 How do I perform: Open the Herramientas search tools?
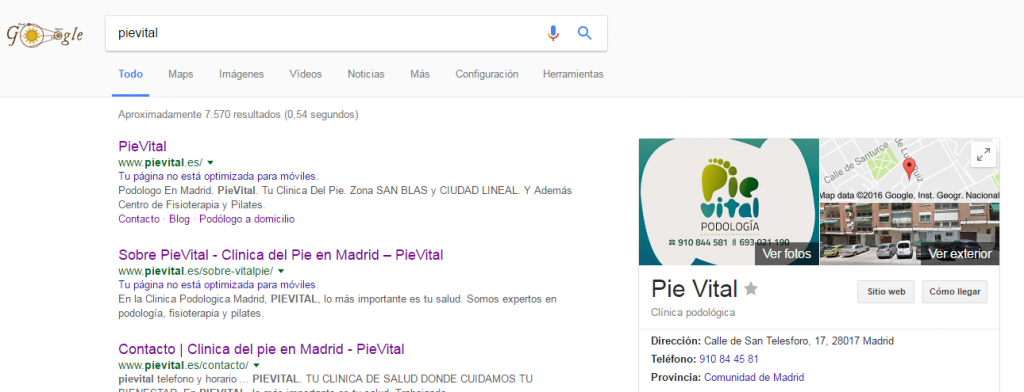click(x=573, y=74)
